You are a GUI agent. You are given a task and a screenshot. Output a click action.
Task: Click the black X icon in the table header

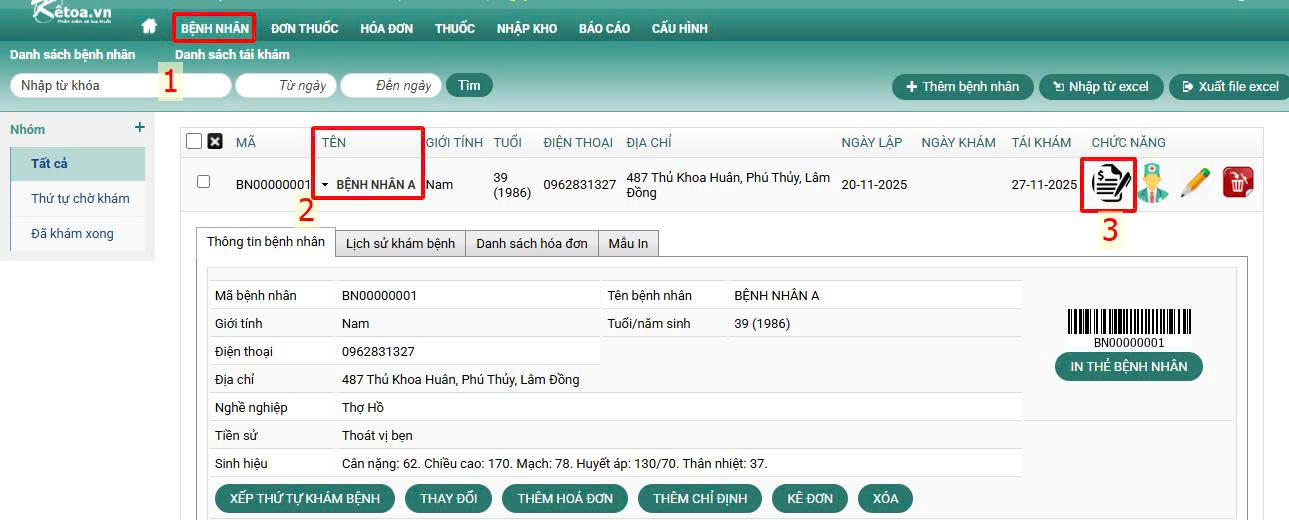tap(215, 142)
